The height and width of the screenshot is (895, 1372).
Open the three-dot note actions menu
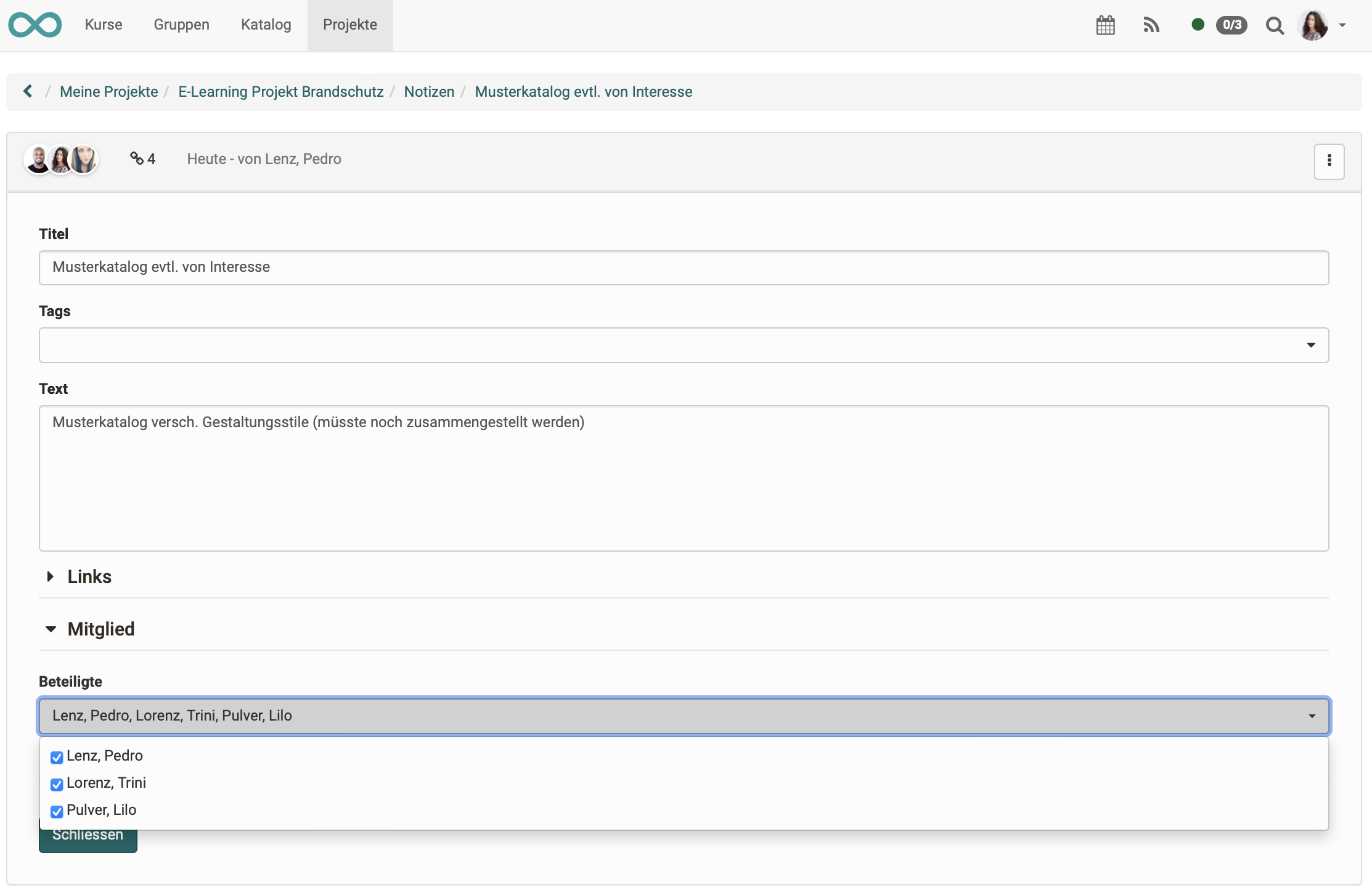point(1329,161)
